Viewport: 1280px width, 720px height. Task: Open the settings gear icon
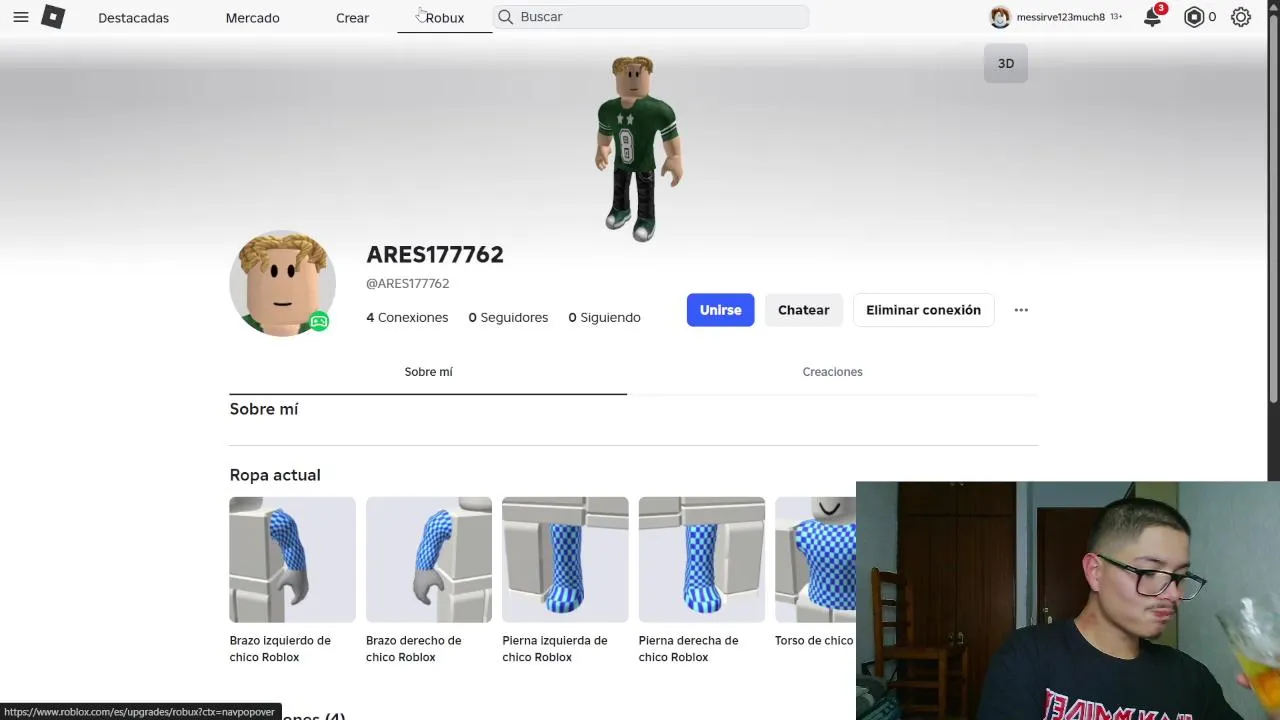1241,17
